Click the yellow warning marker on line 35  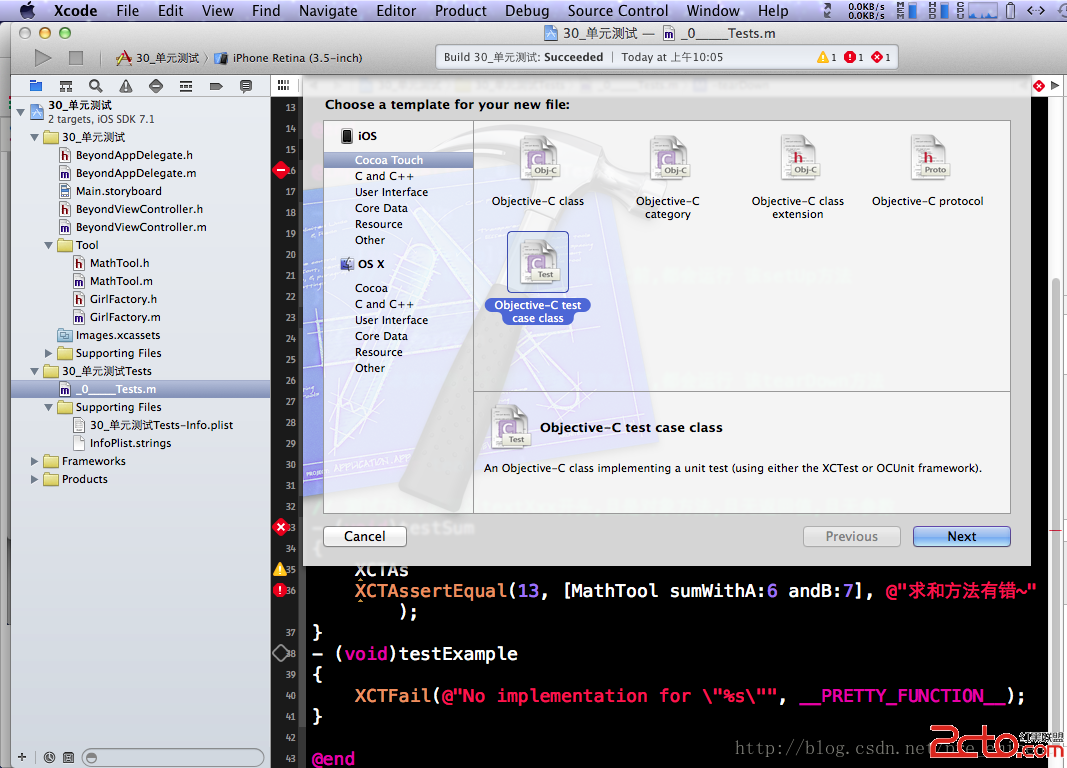(280, 569)
